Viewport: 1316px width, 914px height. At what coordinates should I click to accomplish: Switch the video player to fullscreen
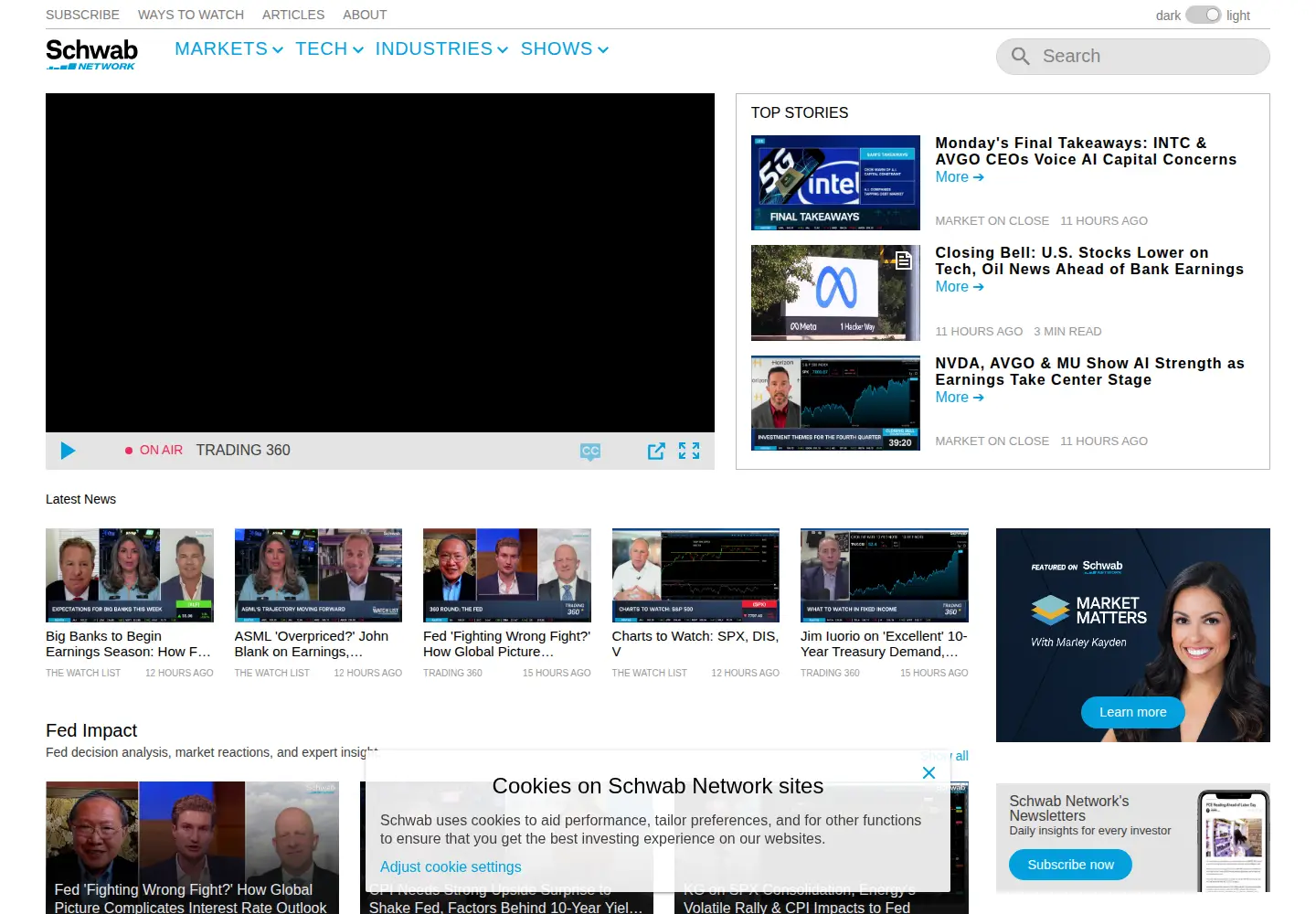pyautogui.click(x=689, y=451)
